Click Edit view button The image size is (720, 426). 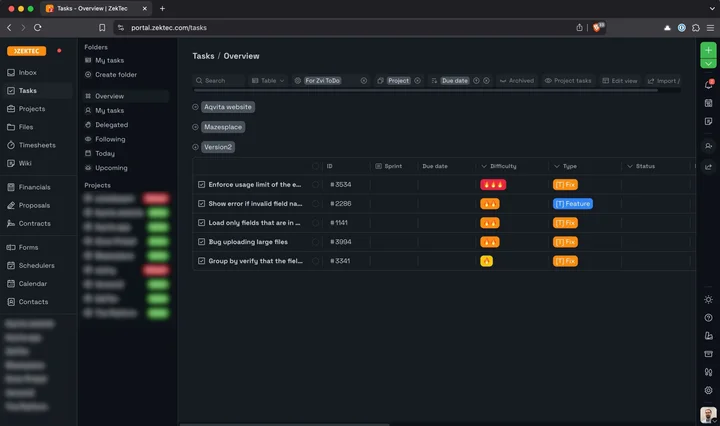click(x=619, y=81)
